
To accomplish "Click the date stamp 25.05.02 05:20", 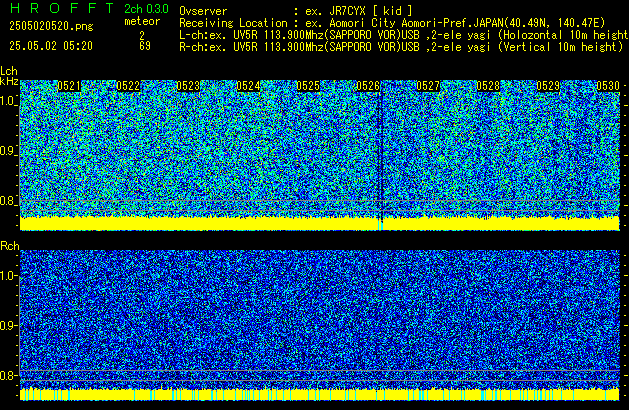I will click(x=51, y=46).
